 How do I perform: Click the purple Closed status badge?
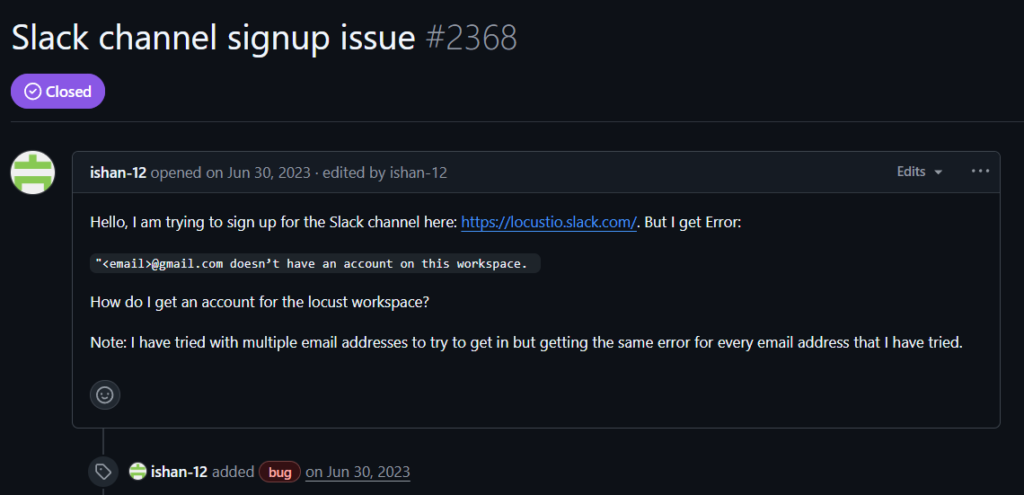pos(58,91)
